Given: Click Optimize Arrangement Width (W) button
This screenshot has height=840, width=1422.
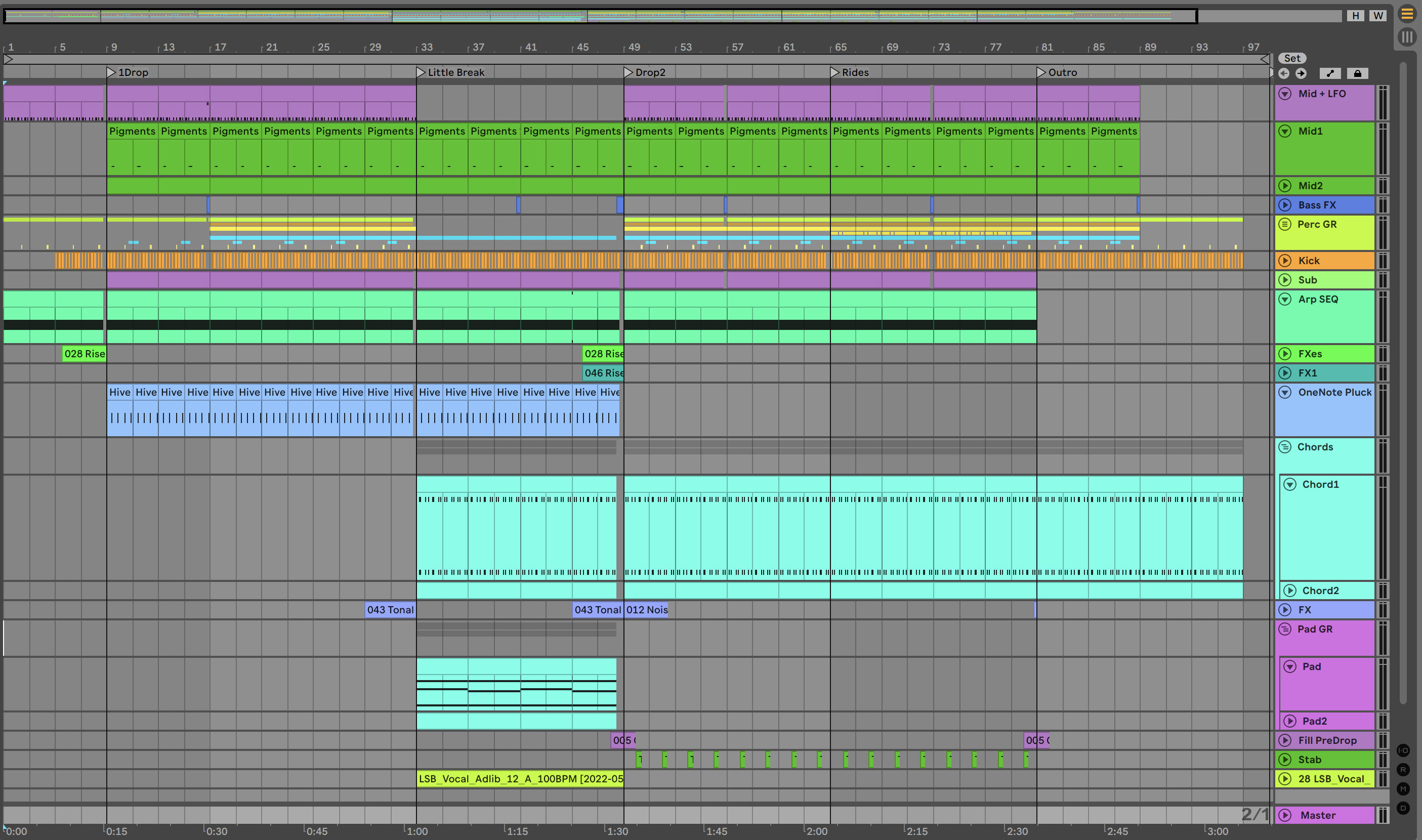Looking at the screenshot, I should coord(1378,16).
